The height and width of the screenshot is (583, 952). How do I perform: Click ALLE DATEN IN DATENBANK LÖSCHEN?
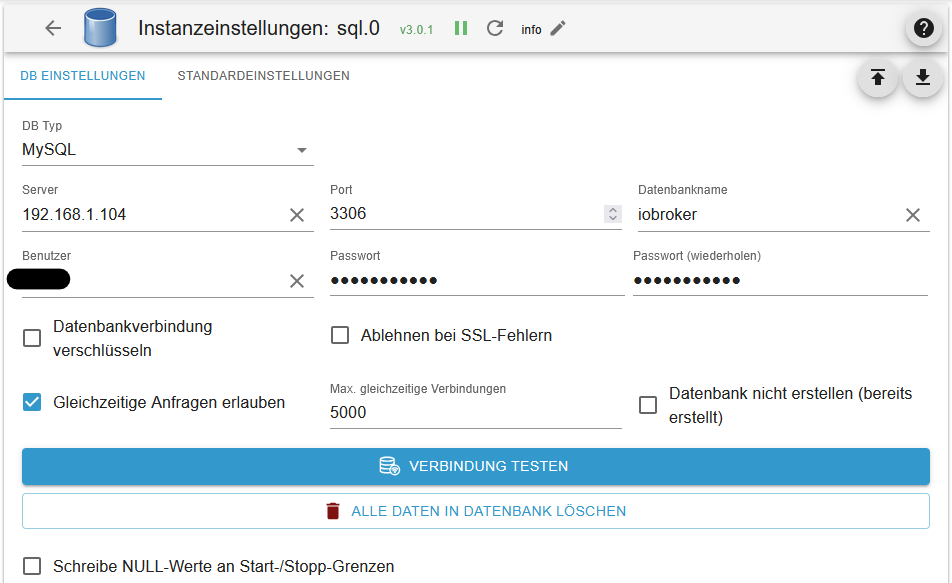click(x=475, y=510)
